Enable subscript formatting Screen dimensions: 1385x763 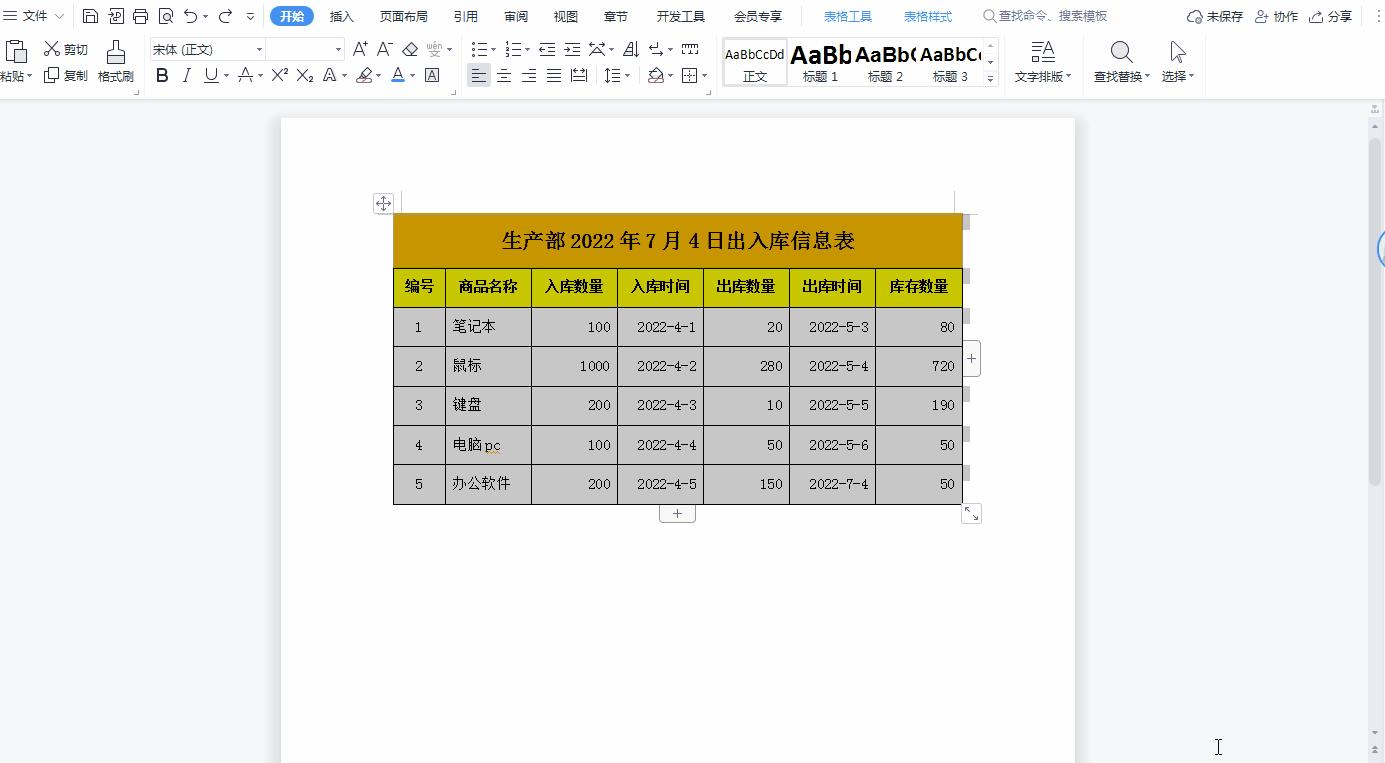[x=304, y=74]
